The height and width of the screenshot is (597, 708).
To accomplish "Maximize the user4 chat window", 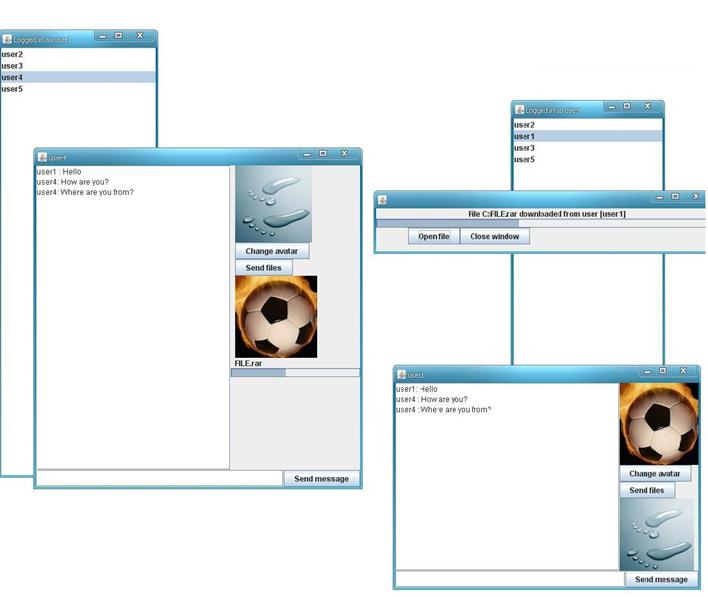I will (x=323, y=154).
